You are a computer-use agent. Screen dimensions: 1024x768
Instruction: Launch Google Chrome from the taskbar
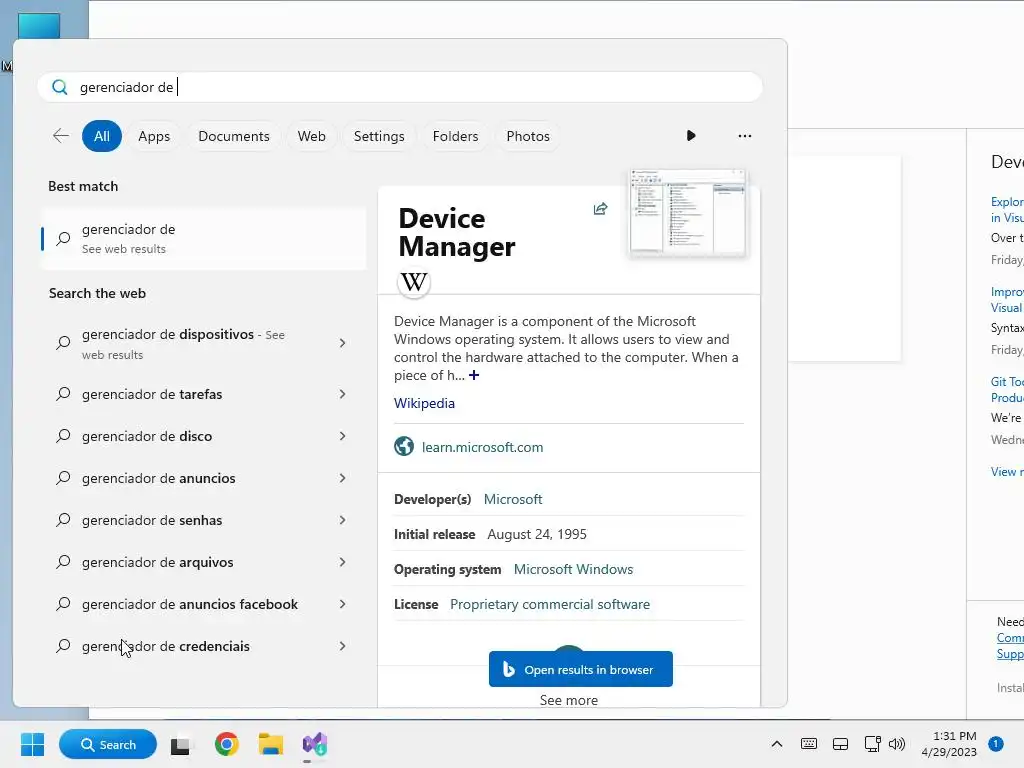(227, 744)
